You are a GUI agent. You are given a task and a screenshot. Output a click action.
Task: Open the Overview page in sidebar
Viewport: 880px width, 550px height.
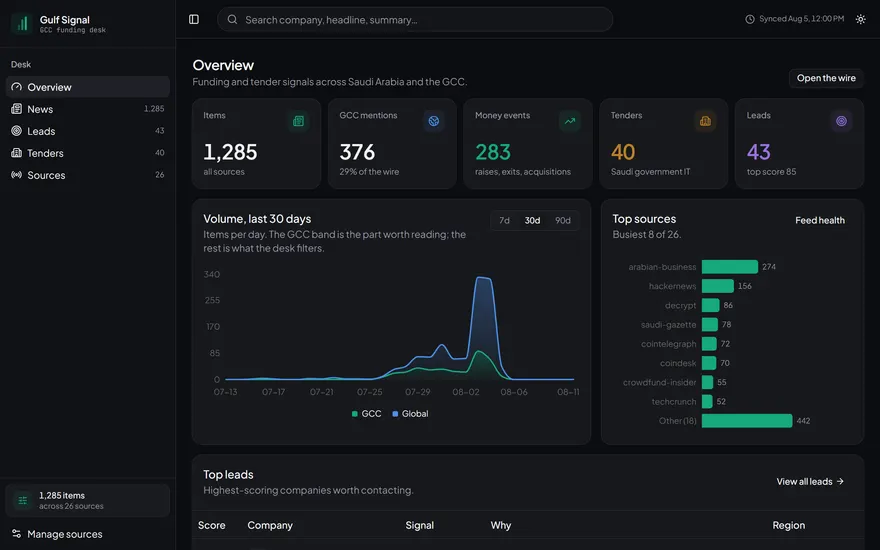(x=88, y=87)
